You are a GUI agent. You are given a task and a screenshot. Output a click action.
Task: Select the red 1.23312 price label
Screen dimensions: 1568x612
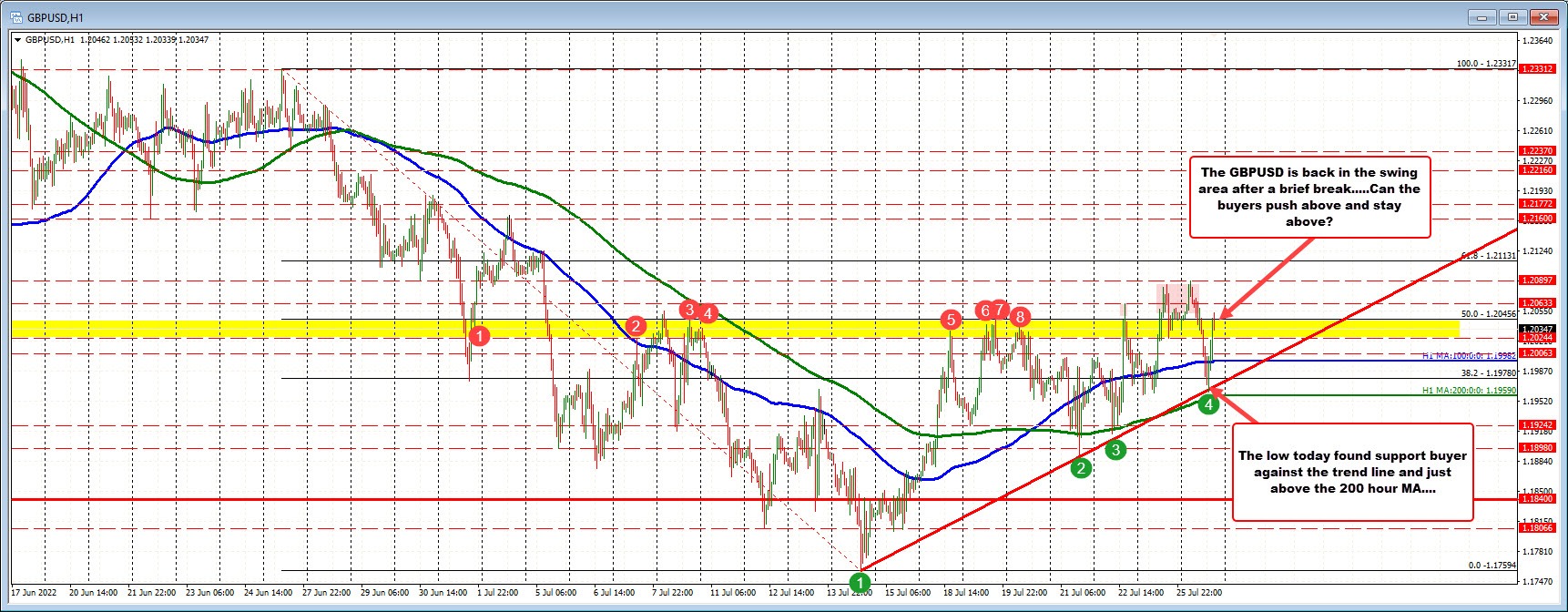[x=1538, y=69]
